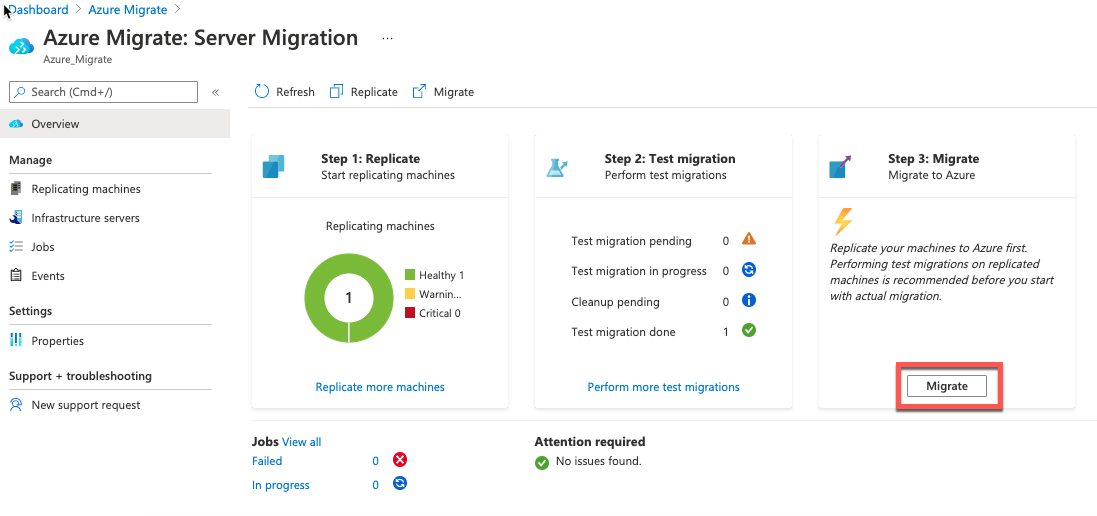Open Replicating machines in Manage section
Image resolution: width=1097 pixels, height=516 pixels.
(x=85, y=189)
